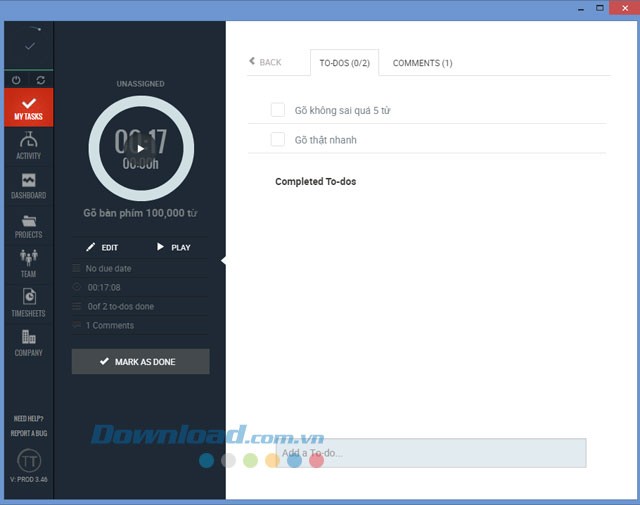Go back using the Back link
This screenshot has width=640, height=505.
click(265, 63)
